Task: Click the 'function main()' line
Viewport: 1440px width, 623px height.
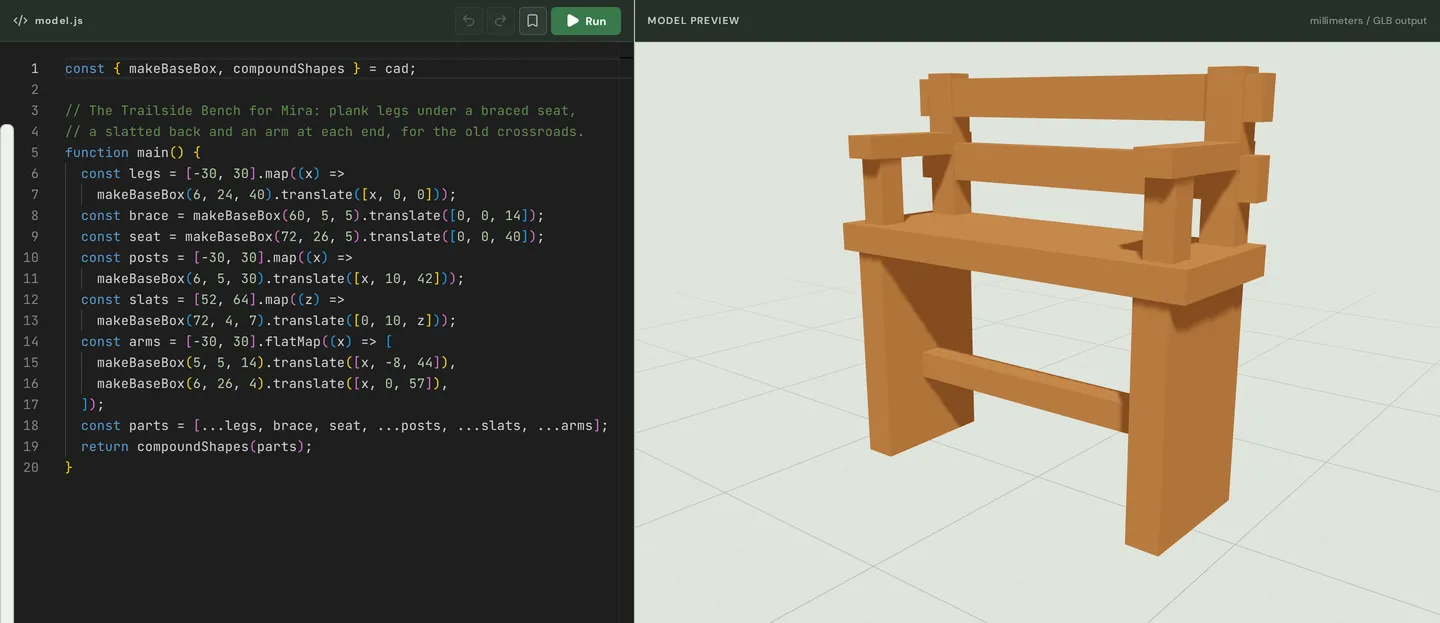Action: tap(133, 153)
